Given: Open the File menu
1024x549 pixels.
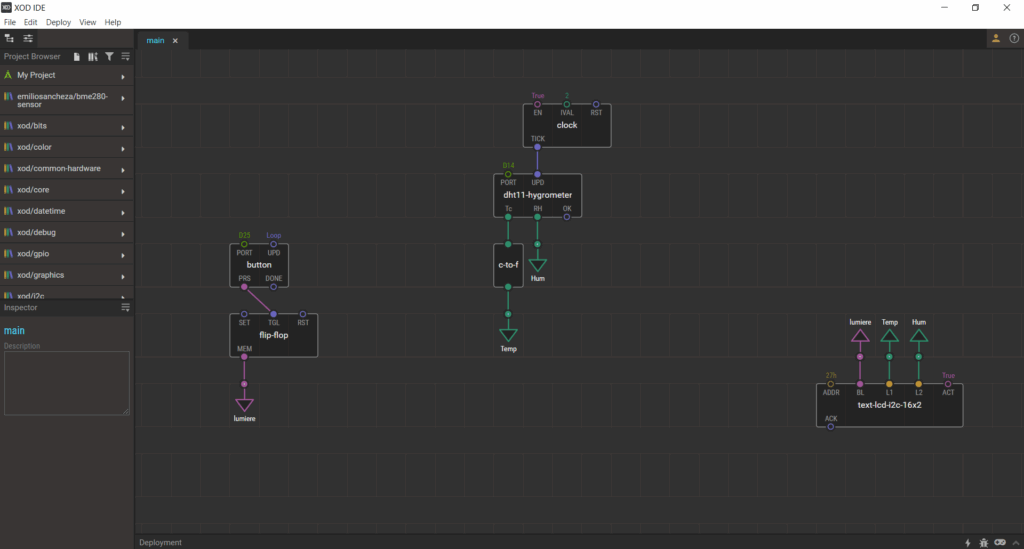Looking at the screenshot, I should coord(10,22).
